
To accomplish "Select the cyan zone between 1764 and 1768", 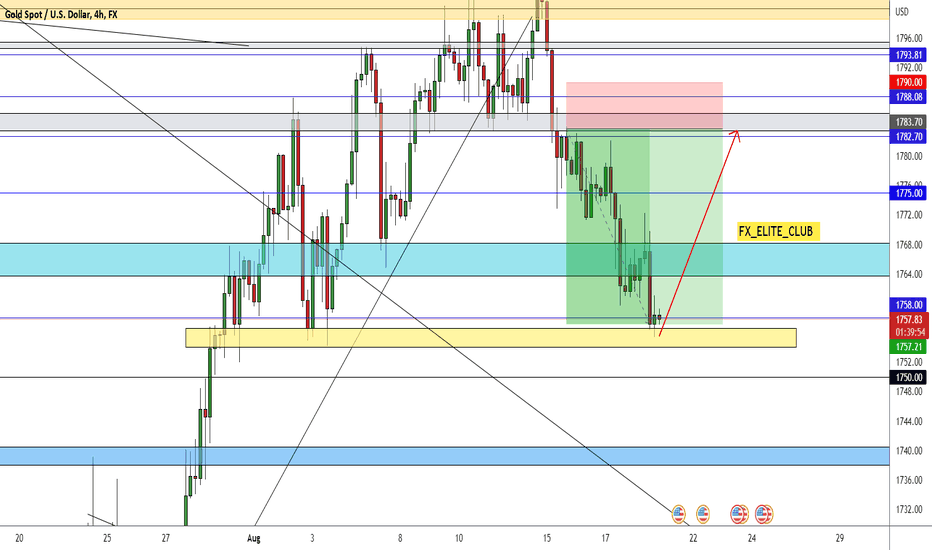I will 445,259.
